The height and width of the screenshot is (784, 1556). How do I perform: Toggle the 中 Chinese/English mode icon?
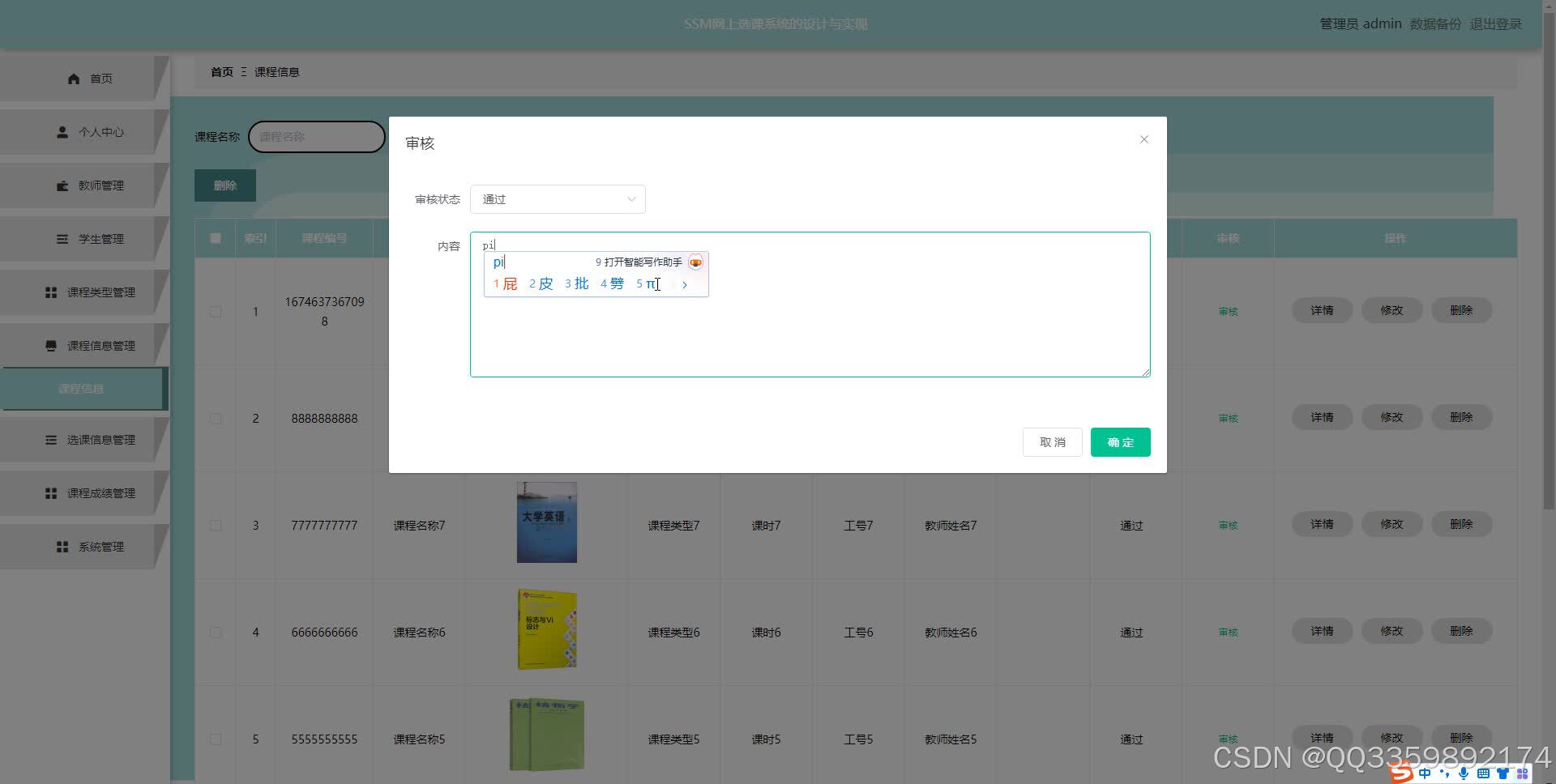click(1425, 773)
